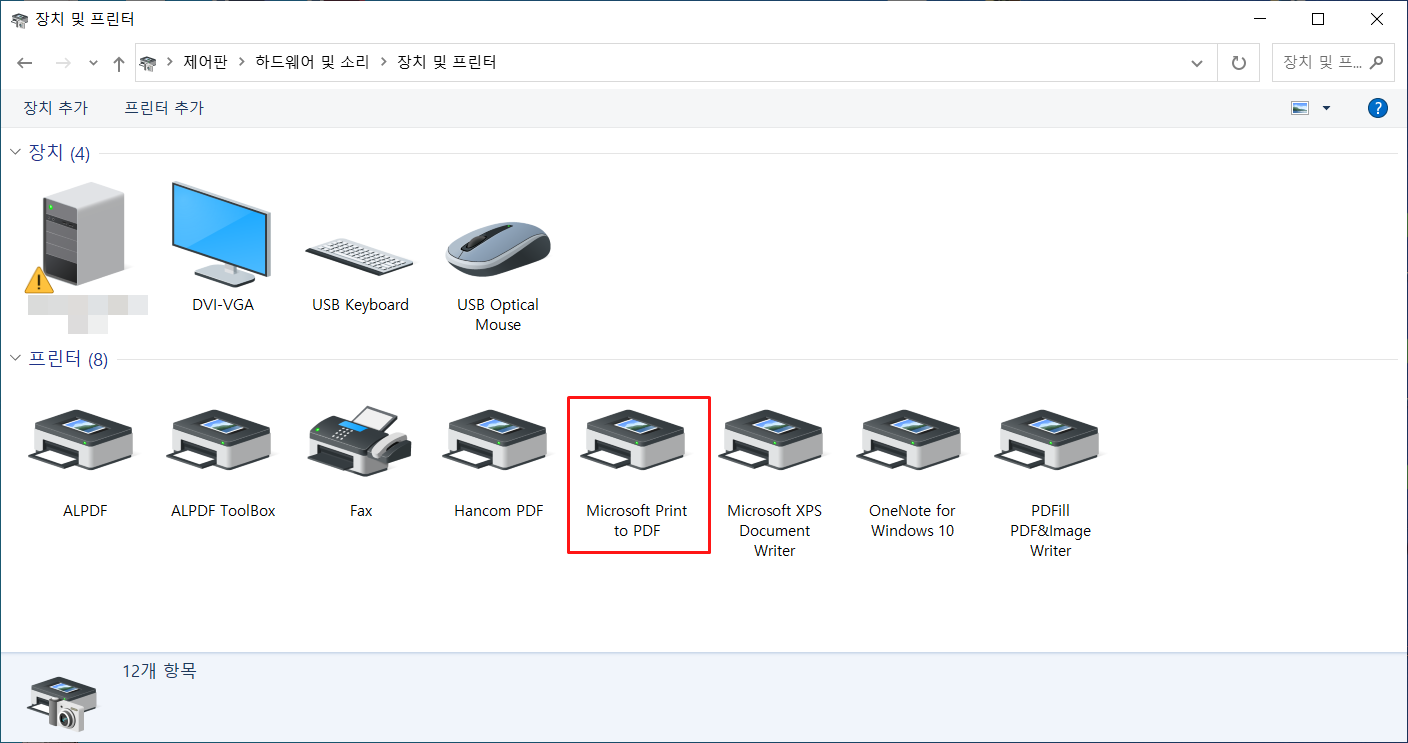Select the USB Optical Mouse device
Screen dimensions: 1408x743
click(498, 278)
